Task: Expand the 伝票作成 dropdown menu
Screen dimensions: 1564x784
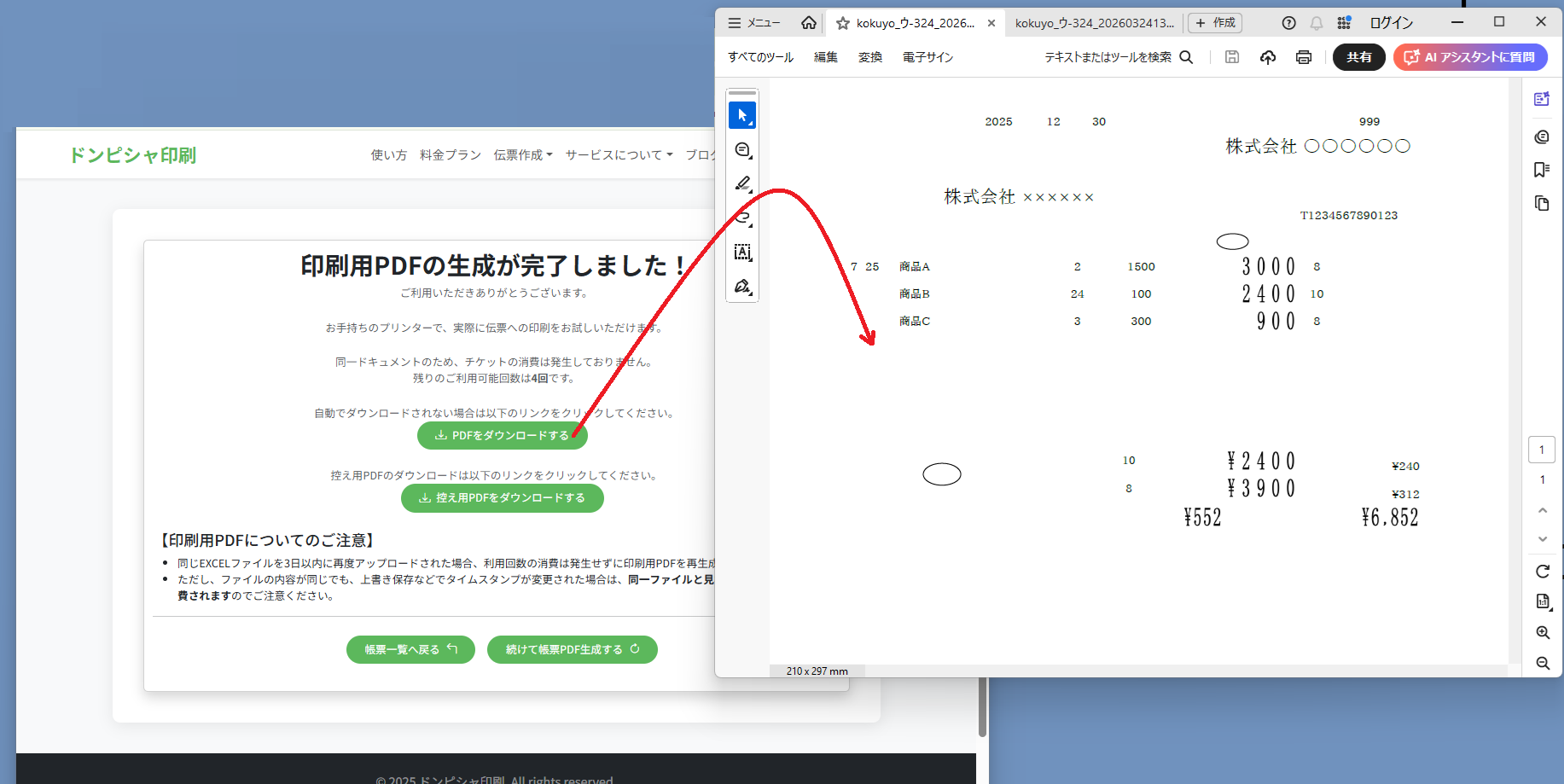Action: (x=522, y=155)
